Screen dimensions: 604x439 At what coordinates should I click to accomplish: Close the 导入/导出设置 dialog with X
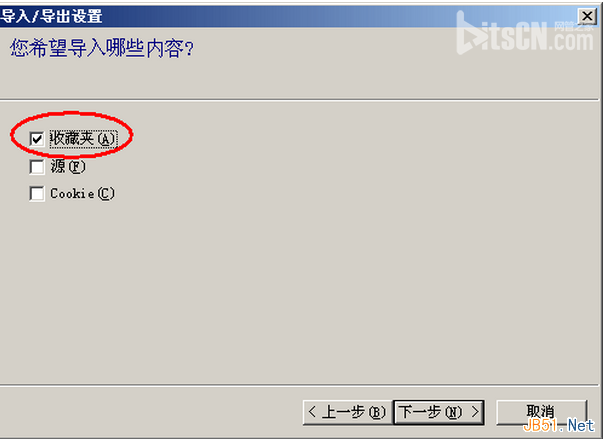587,16
